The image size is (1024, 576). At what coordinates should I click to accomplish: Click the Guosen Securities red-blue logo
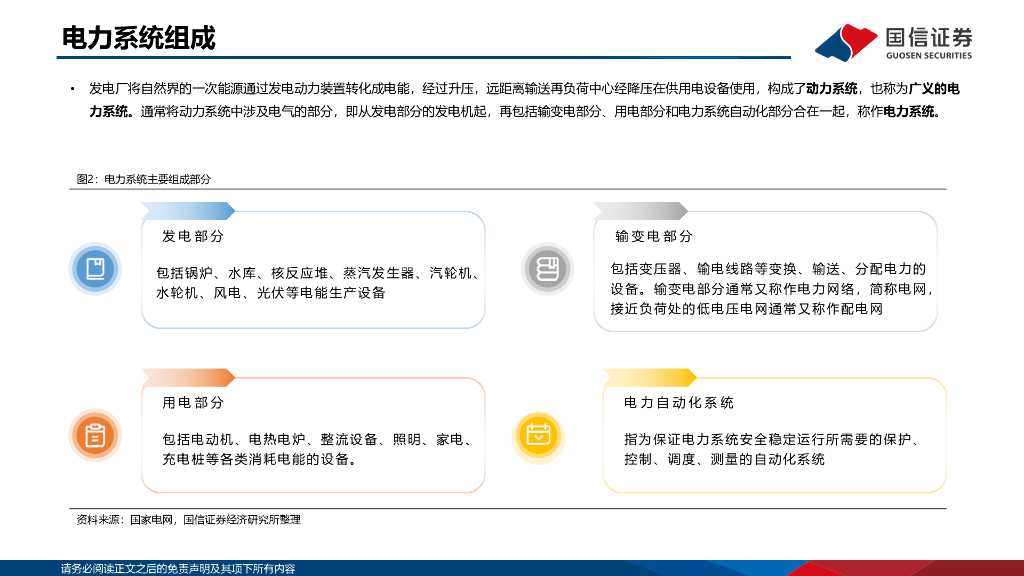[x=846, y=42]
